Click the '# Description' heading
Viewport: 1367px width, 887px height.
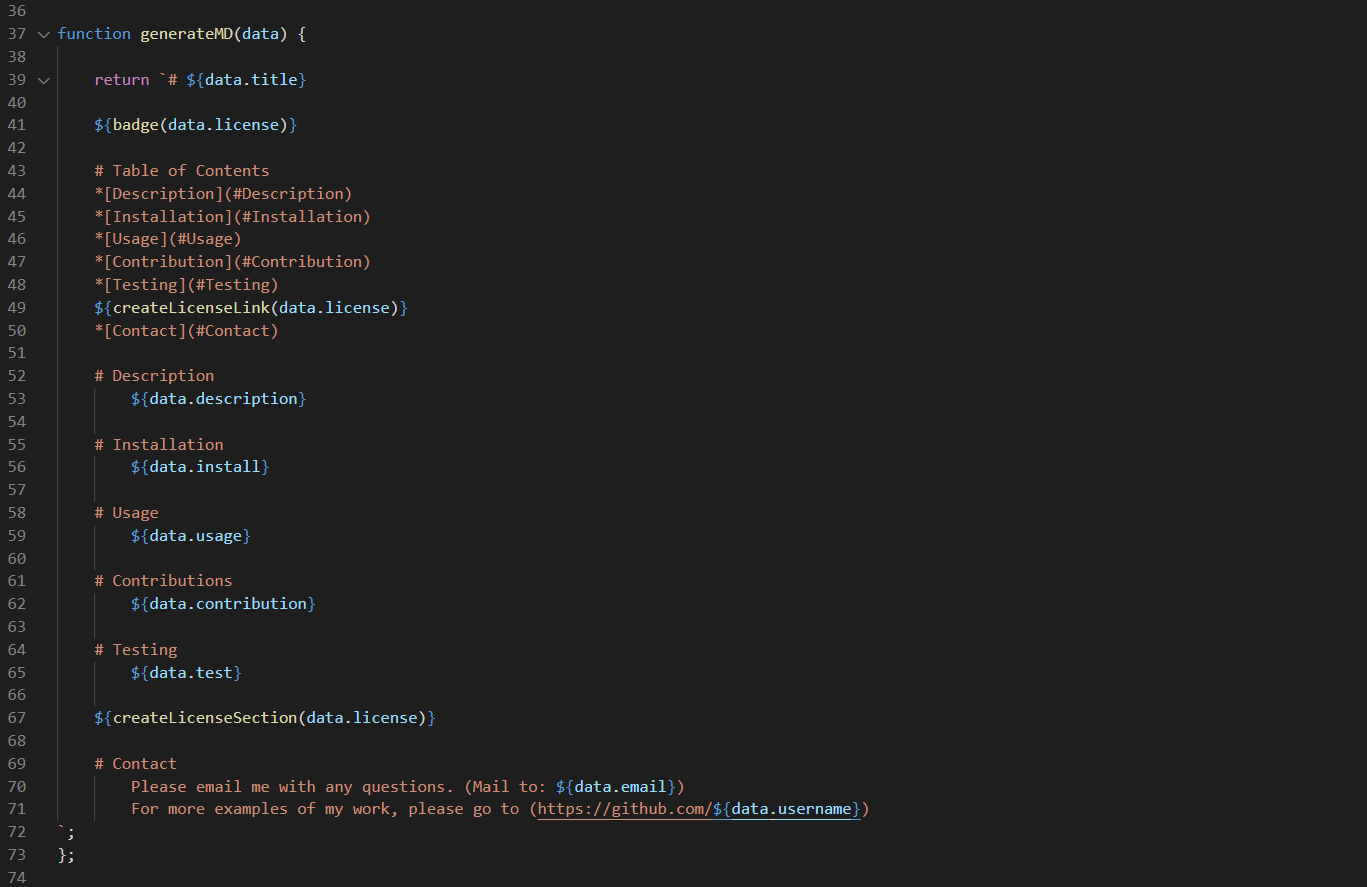click(155, 376)
